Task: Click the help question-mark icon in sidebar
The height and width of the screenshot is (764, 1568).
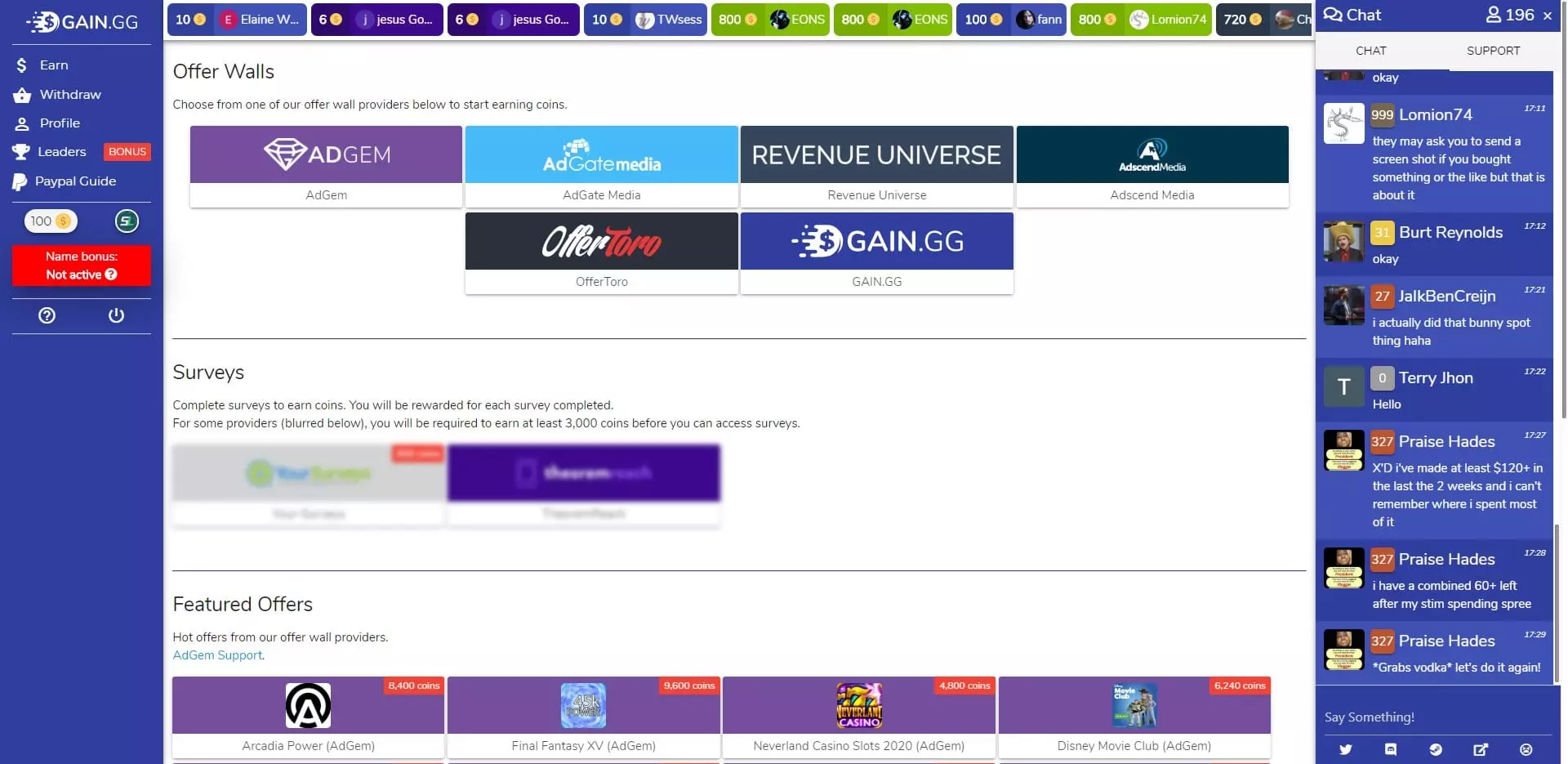Action: tap(47, 315)
